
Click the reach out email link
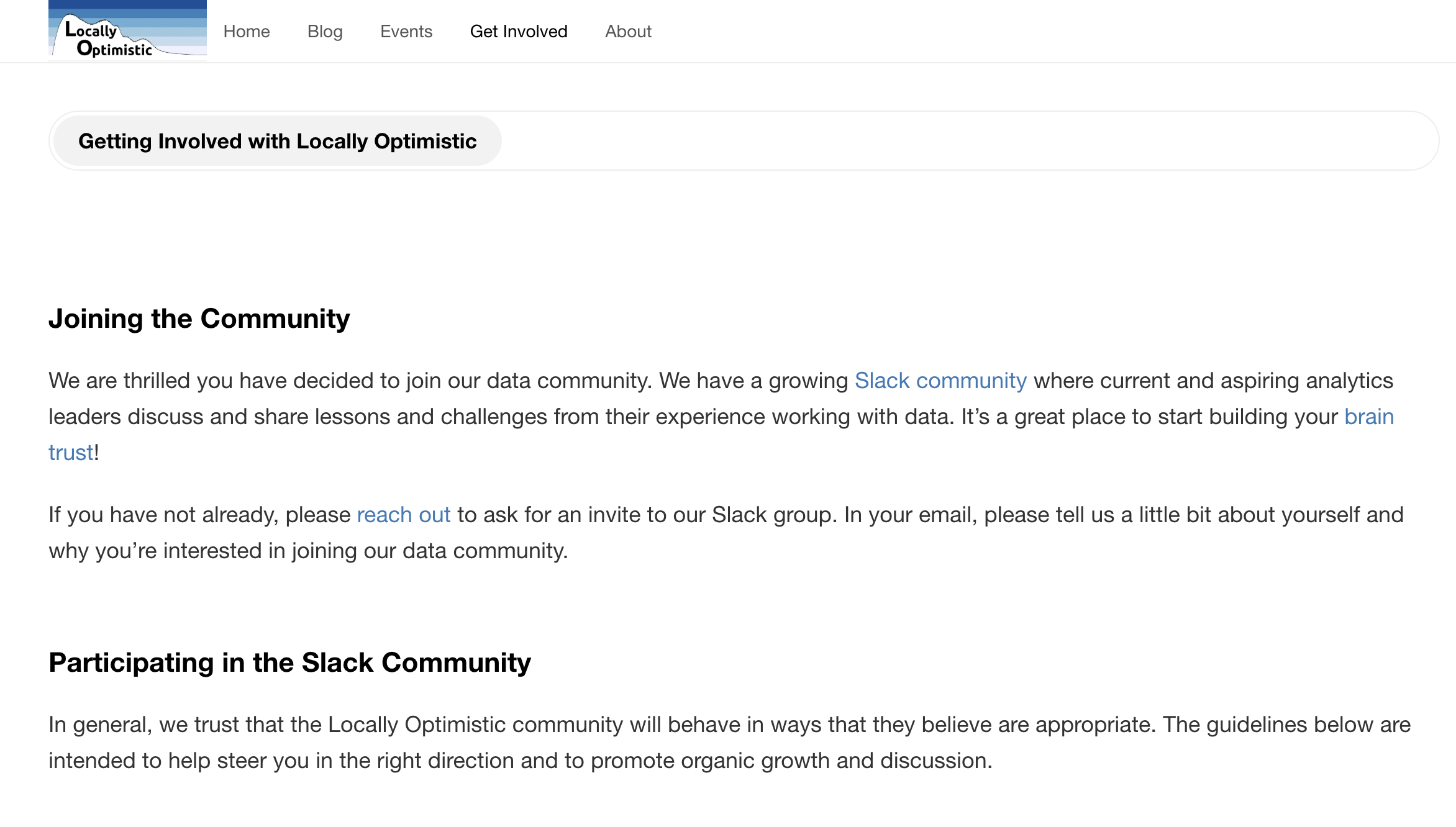point(403,514)
